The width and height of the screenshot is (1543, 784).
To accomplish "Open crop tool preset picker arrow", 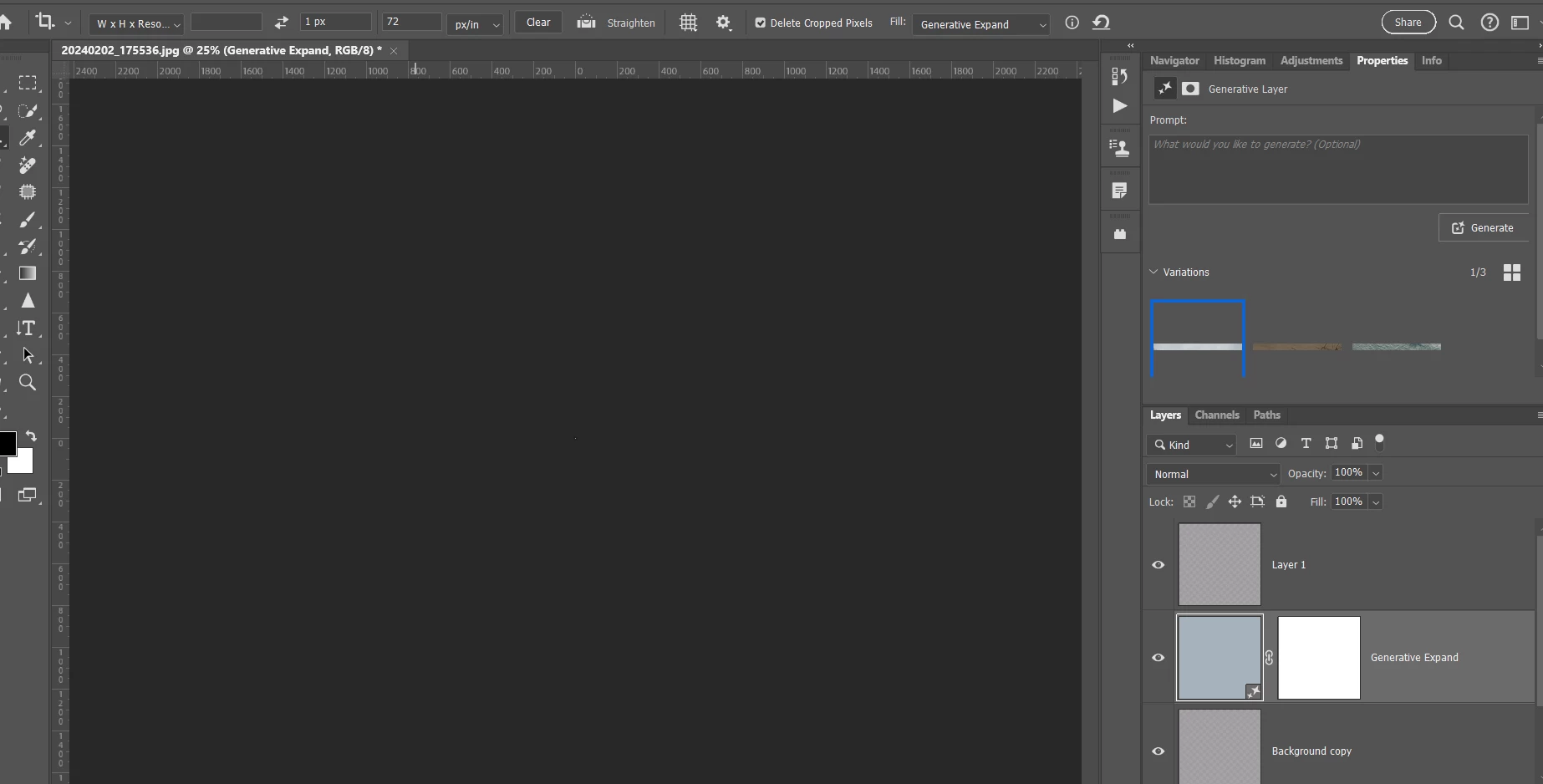I will point(68,23).
